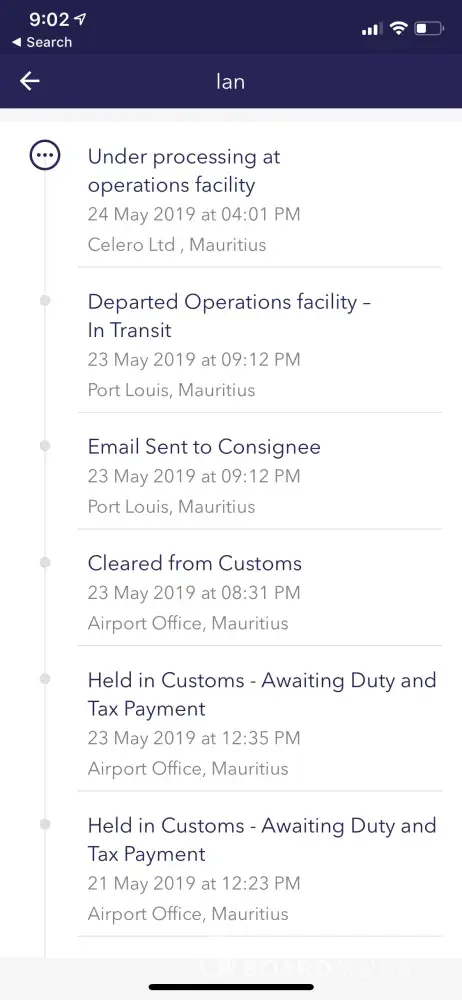Return to Search via the status bar link
This screenshot has height=1000, width=462.
(x=42, y=43)
